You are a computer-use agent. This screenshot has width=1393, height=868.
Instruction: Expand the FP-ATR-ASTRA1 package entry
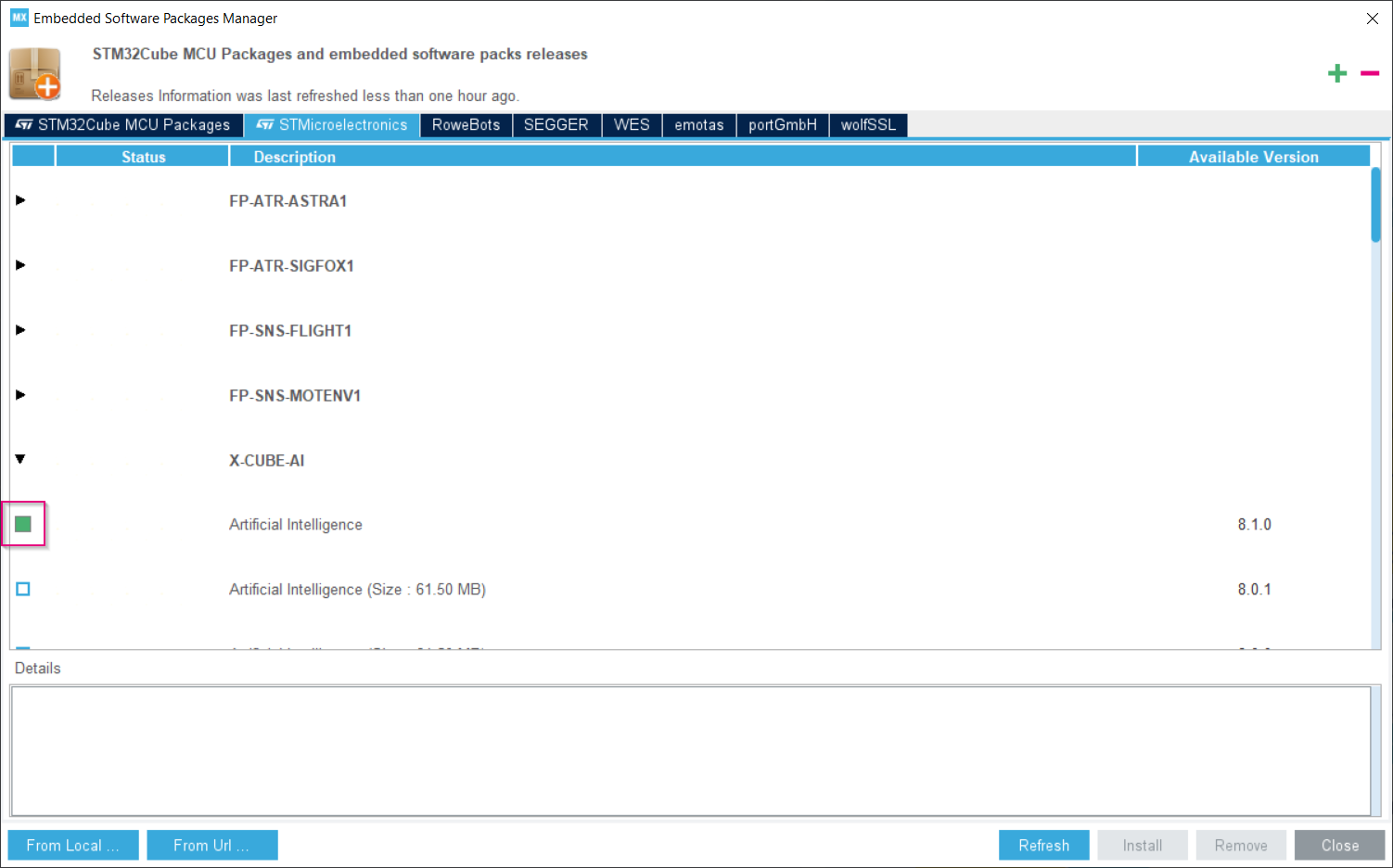[20, 200]
